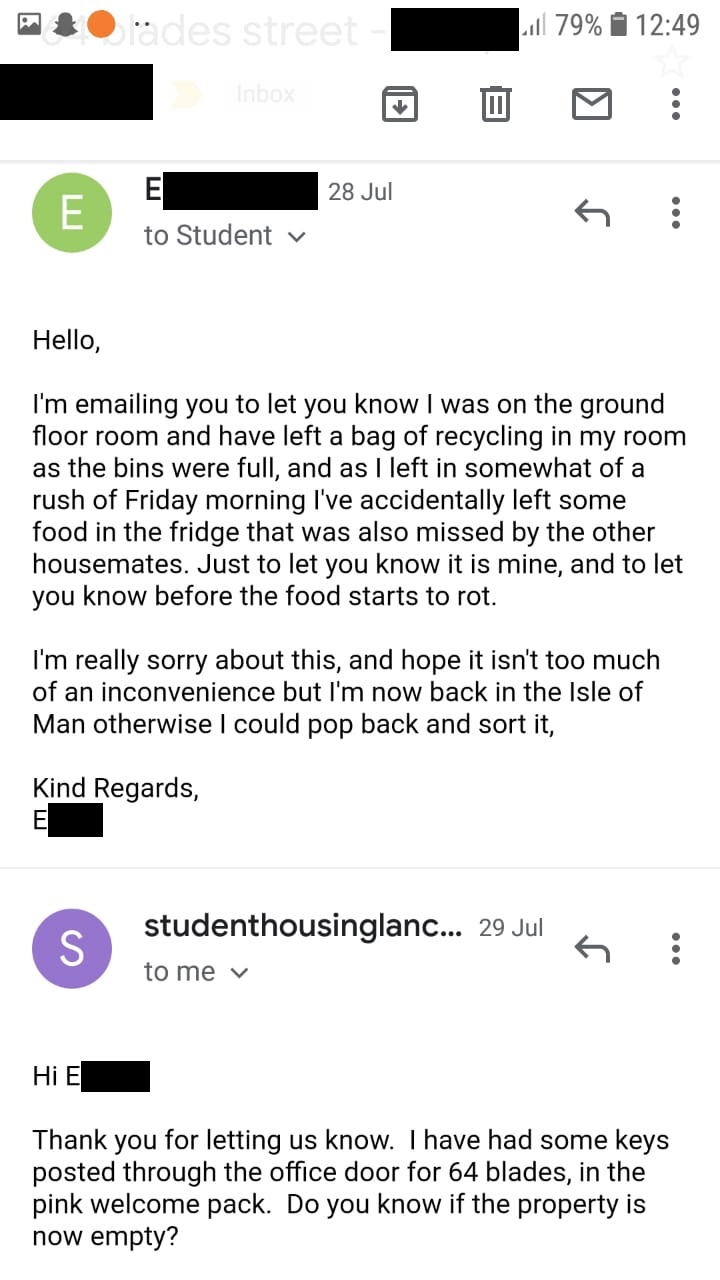Viewport: 720px width, 1280px height.
Task: Delete the conversation with trash icon
Action: pyautogui.click(x=495, y=103)
